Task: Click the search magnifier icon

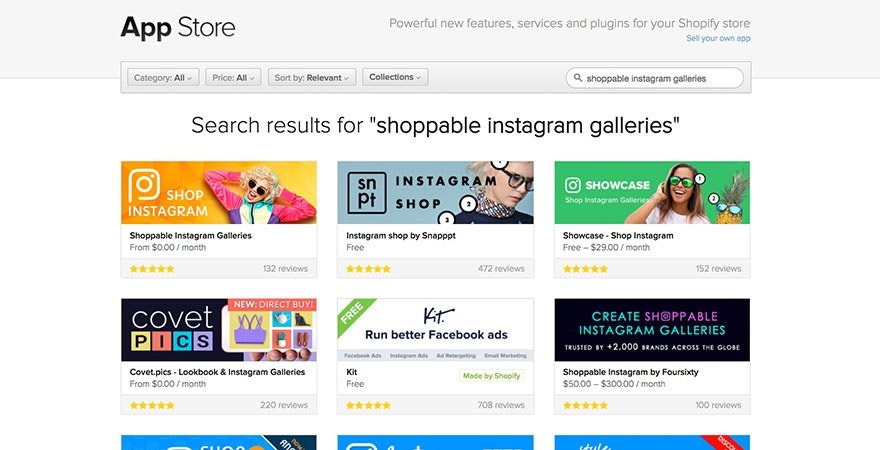Action: [x=577, y=78]
